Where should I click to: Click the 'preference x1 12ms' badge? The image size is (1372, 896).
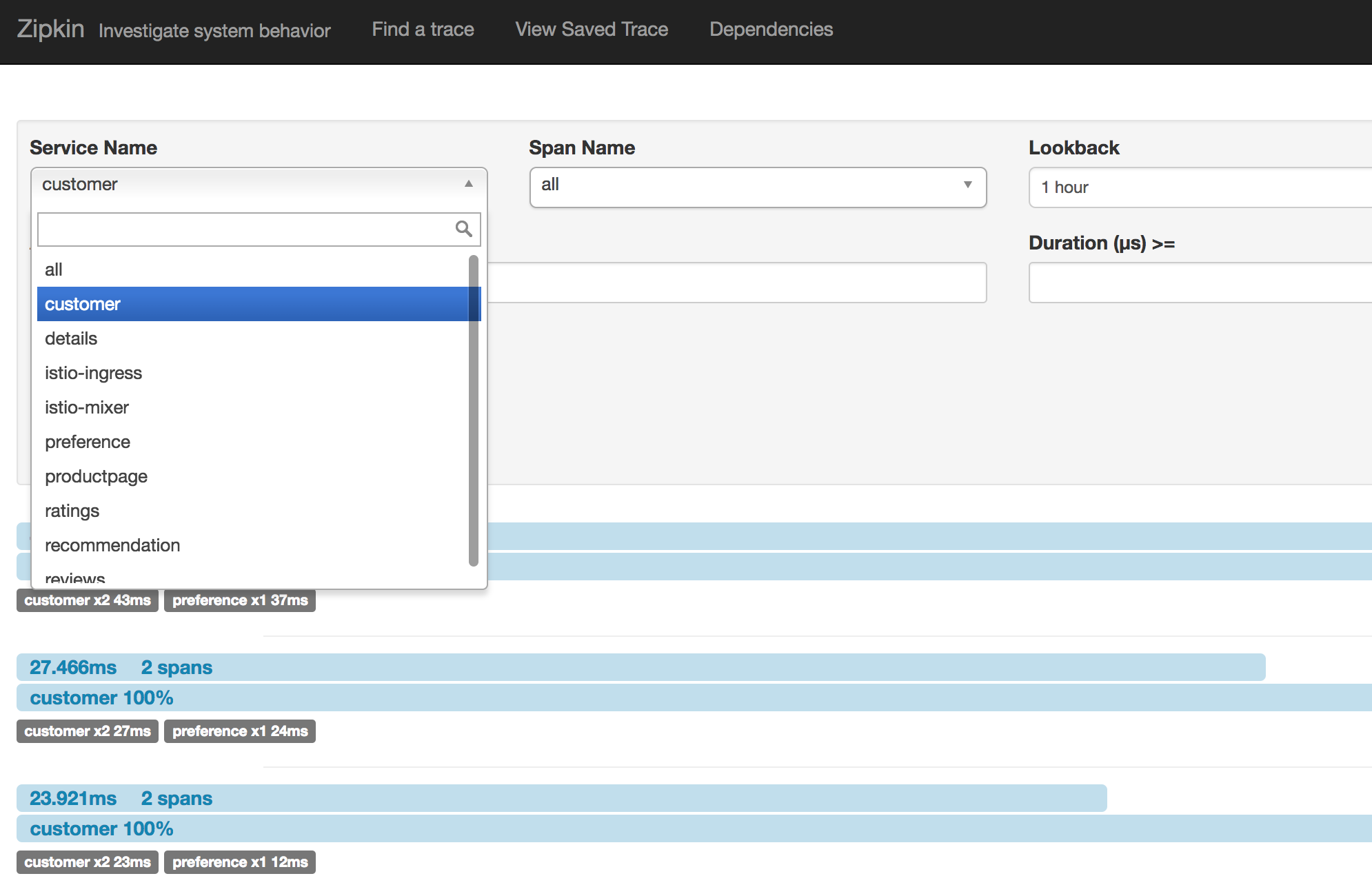pyautogui.click(x=240, y=862)
